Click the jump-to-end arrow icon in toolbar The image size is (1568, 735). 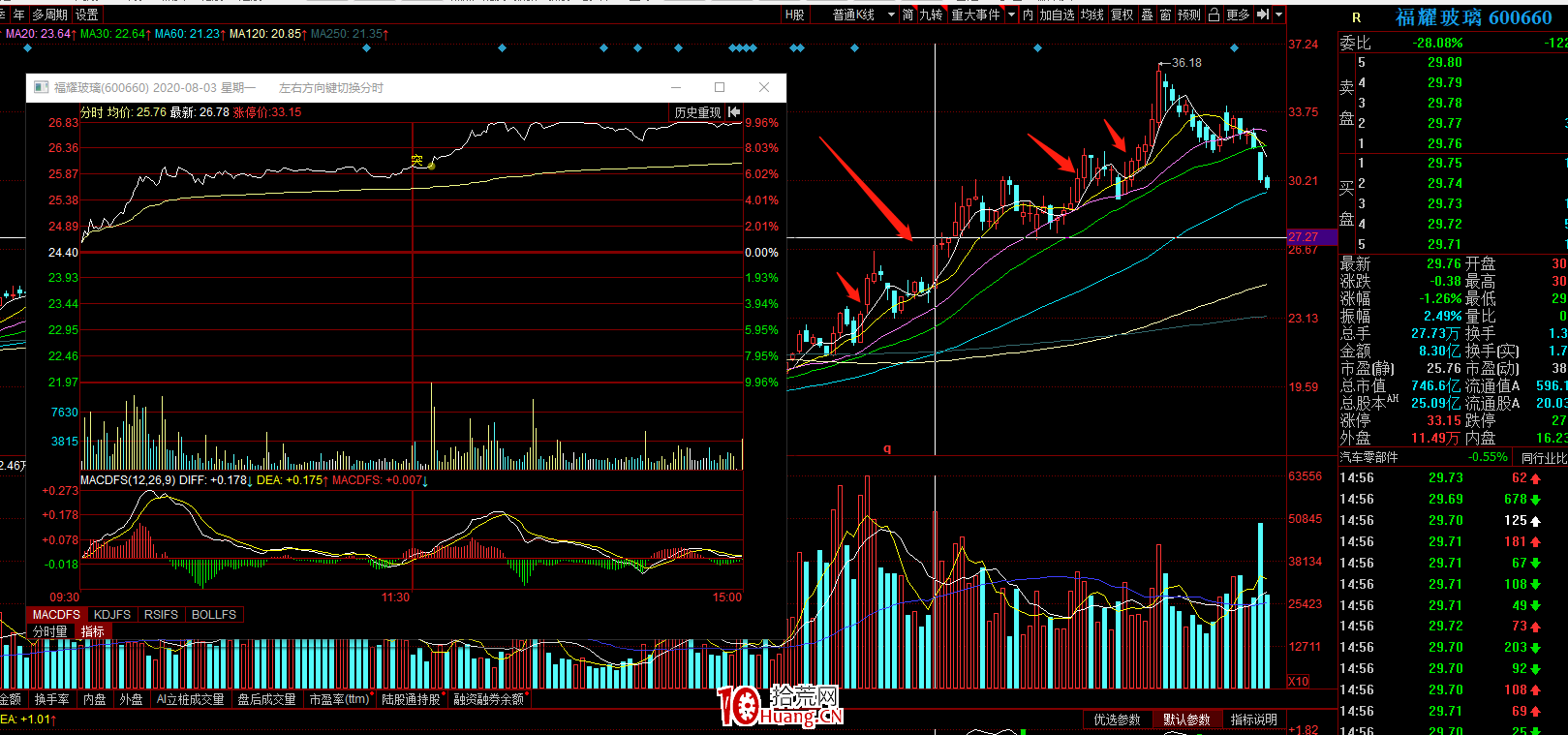1263,15
